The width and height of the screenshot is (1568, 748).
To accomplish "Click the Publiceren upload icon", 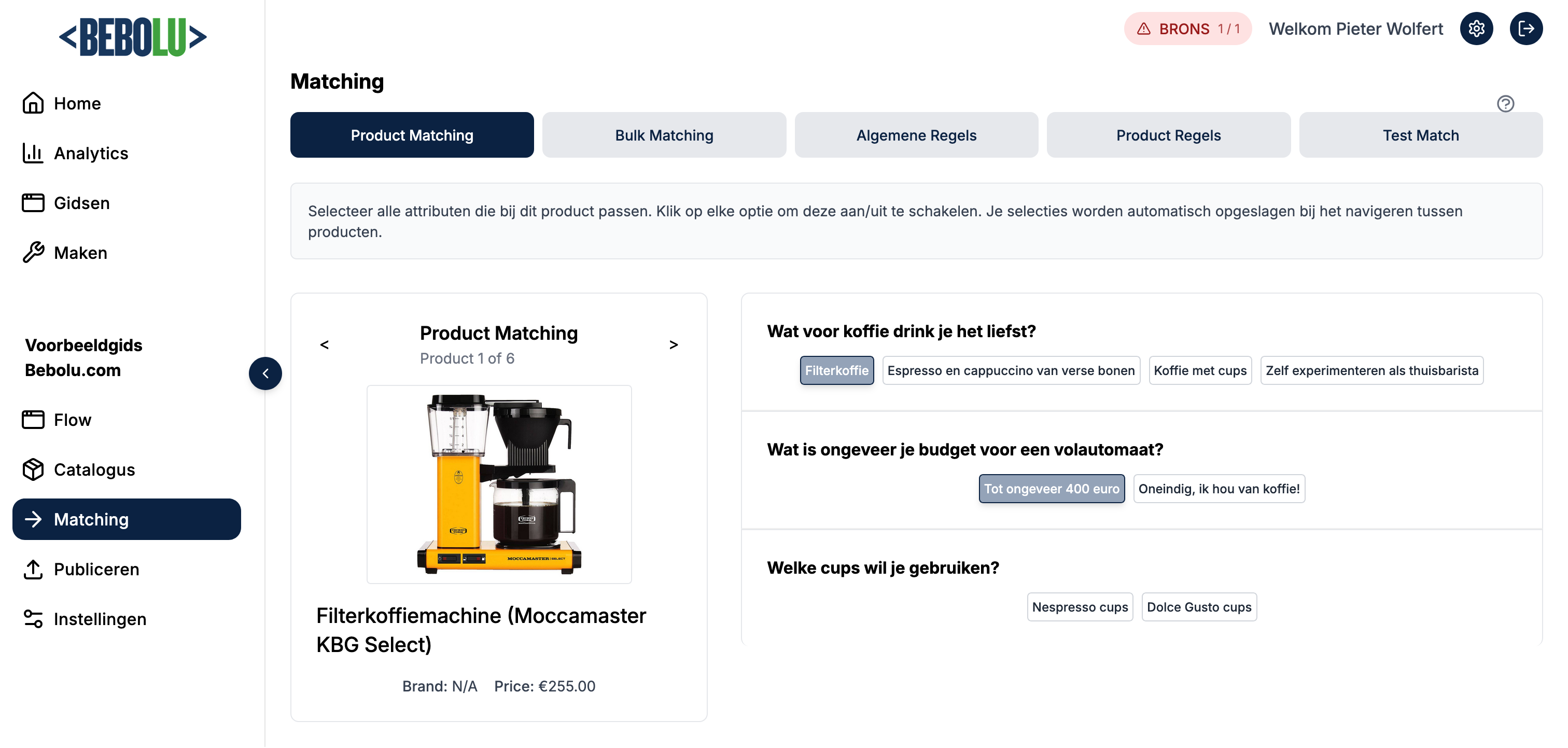I will click(33, 569).
